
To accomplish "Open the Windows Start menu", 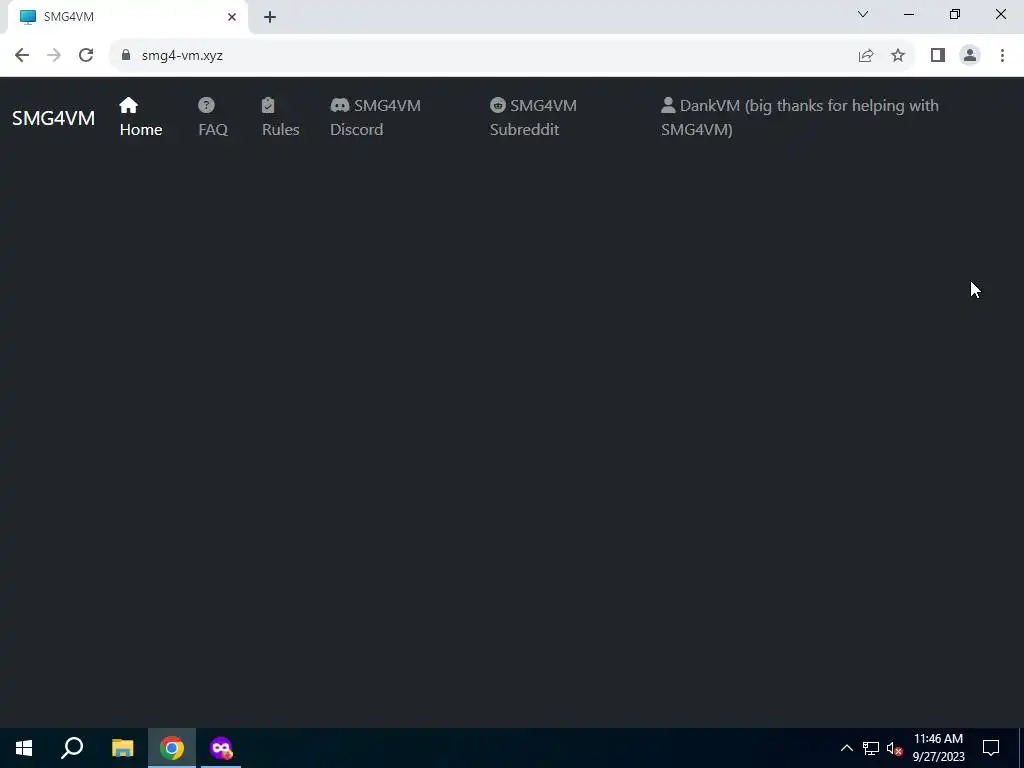I will 24,748.
